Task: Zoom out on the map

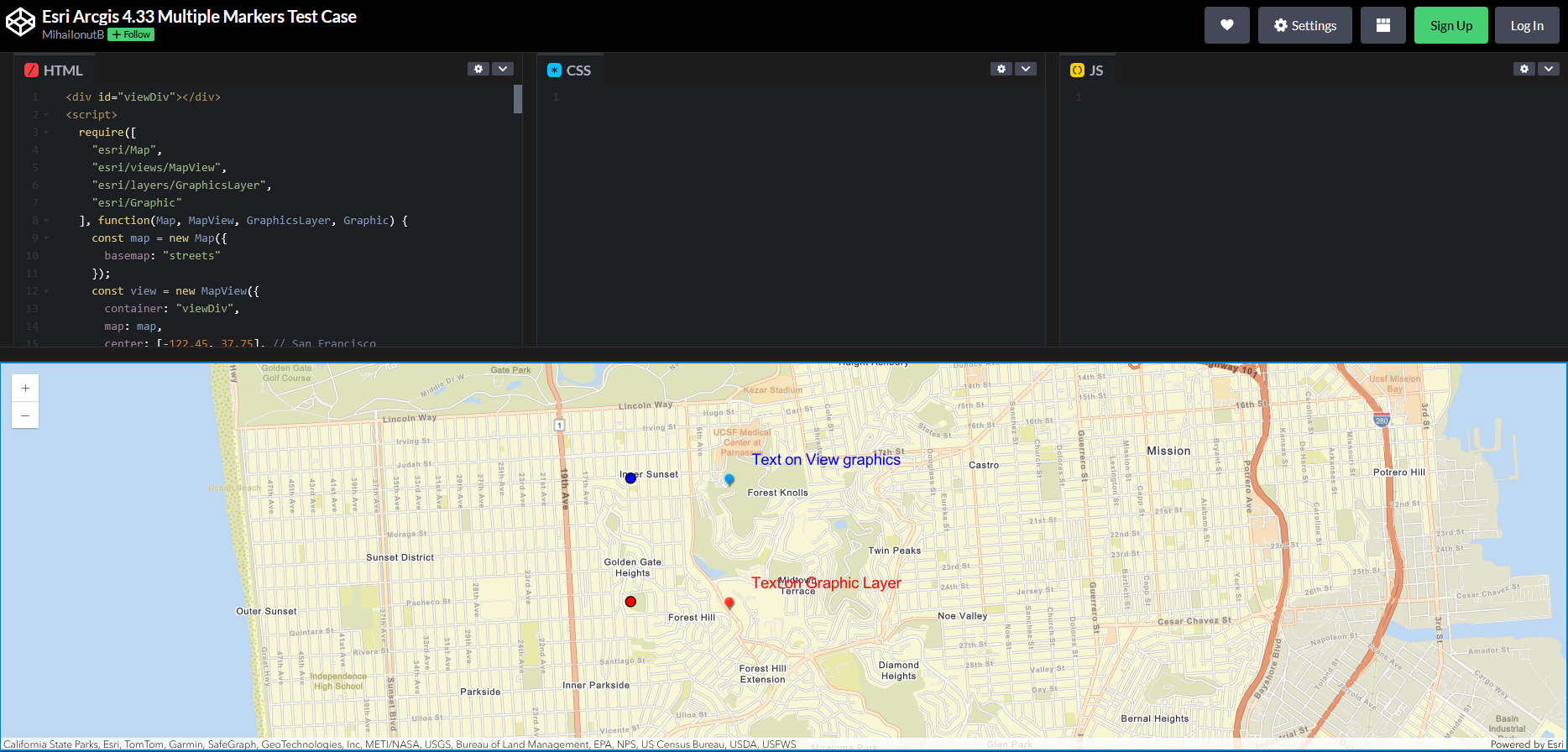Action: click(25, 415)
